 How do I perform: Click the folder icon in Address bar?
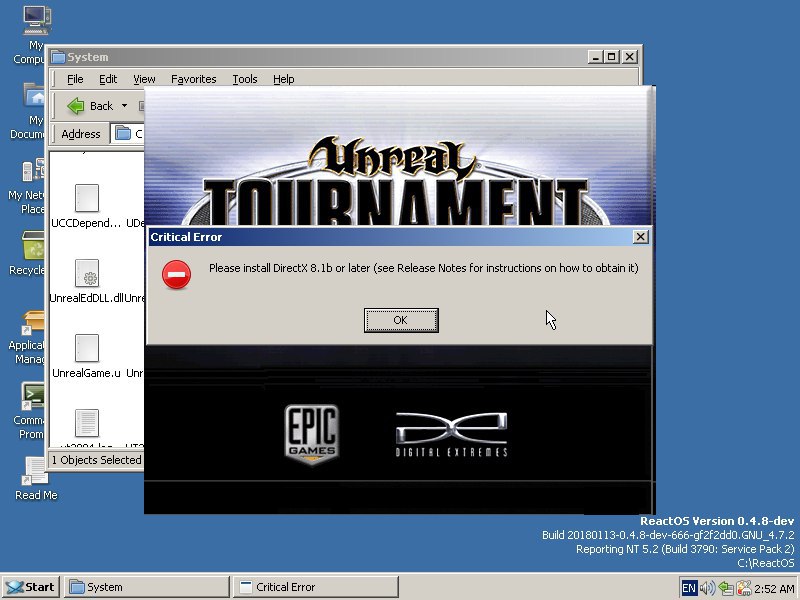pyautogui.click(x=123, y=134)
